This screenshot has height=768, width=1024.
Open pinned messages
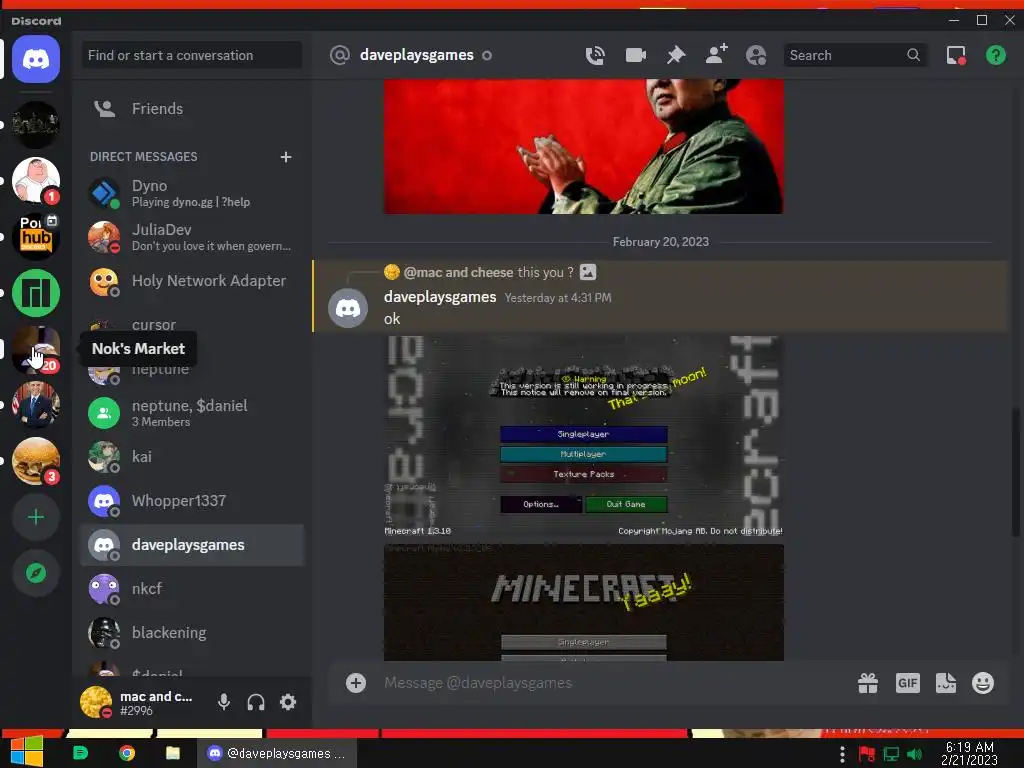point(676,56)
